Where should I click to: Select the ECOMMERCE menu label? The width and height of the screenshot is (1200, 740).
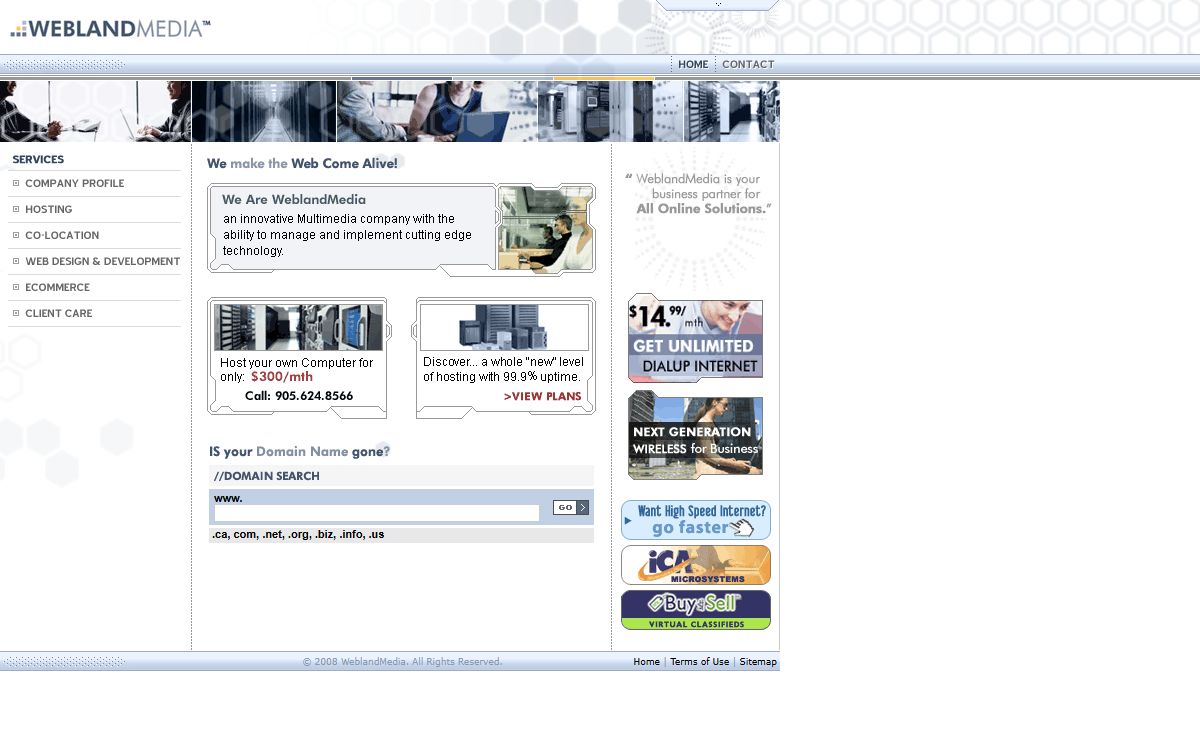coord(58,287)
